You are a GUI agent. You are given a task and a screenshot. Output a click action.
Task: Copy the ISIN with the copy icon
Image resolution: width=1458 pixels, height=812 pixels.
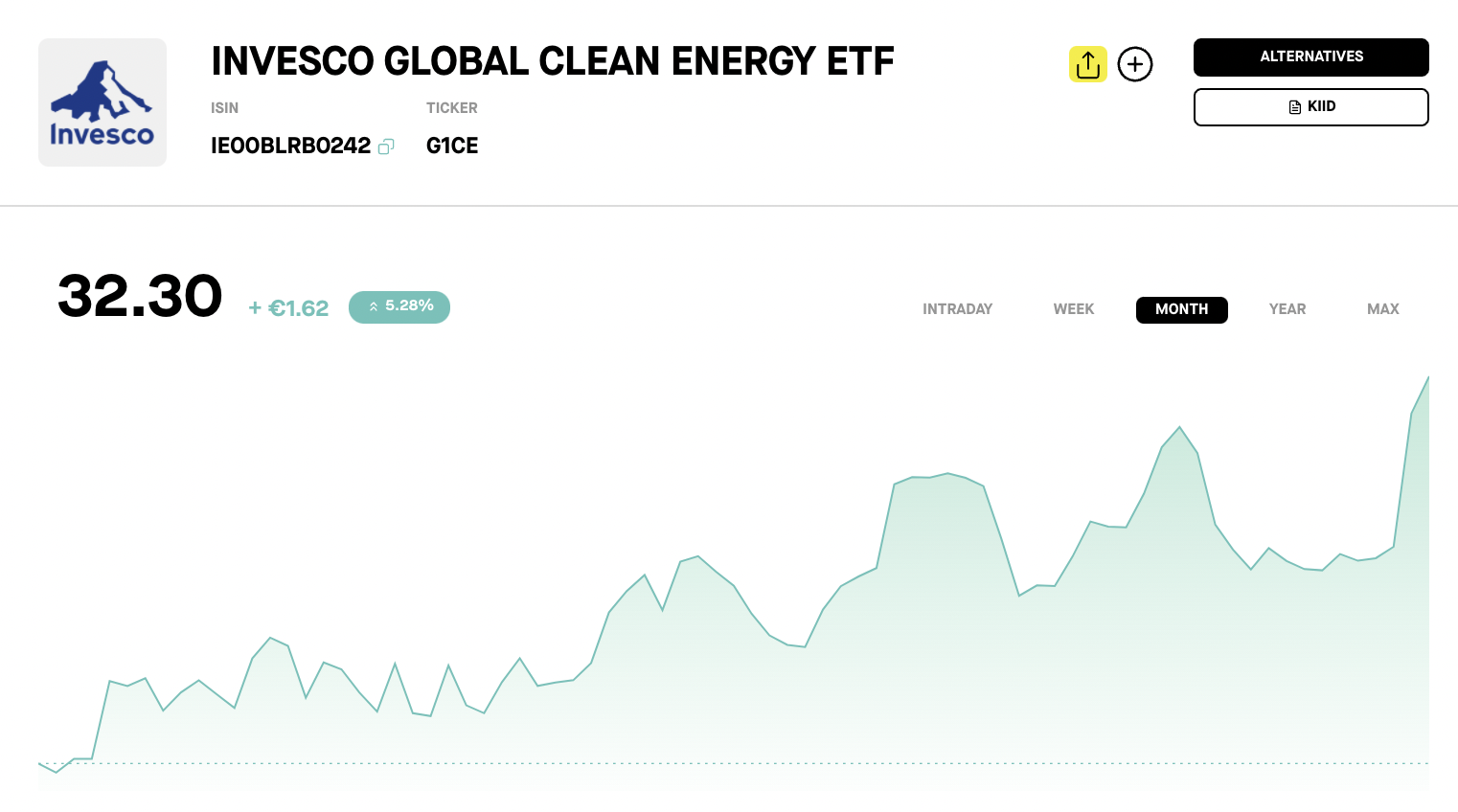point(386,147)
